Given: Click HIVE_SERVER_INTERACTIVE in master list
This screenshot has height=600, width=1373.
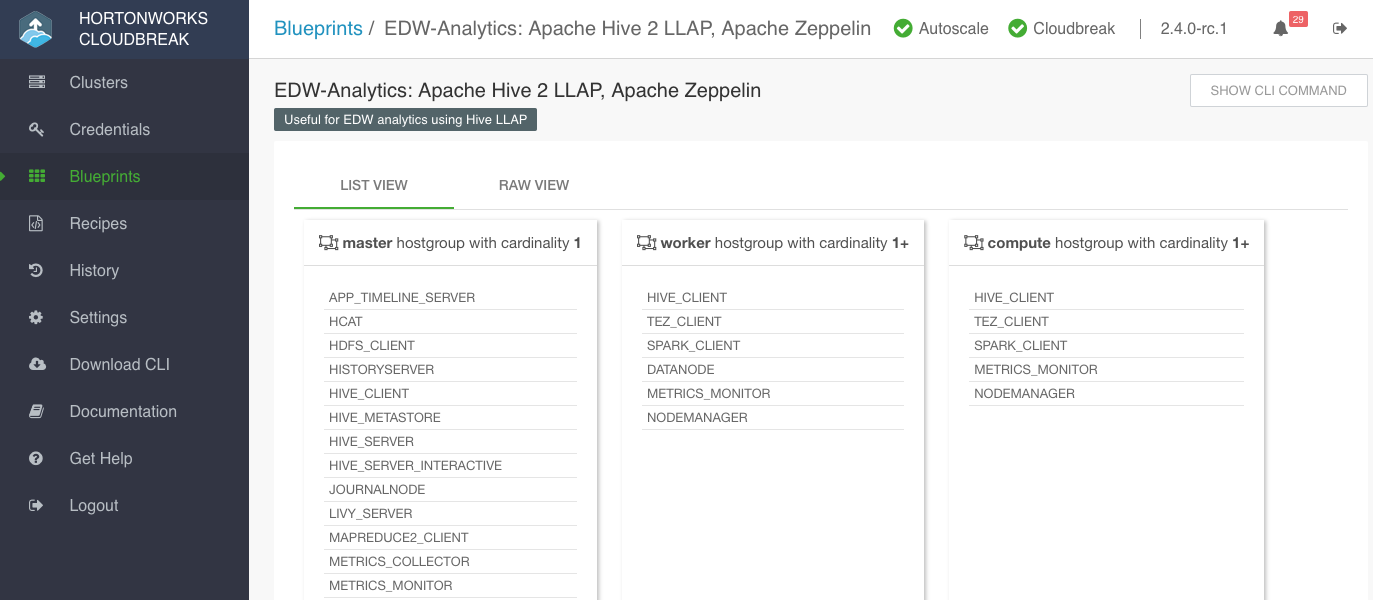Looking at the screenshot, I should pos(415,465).
